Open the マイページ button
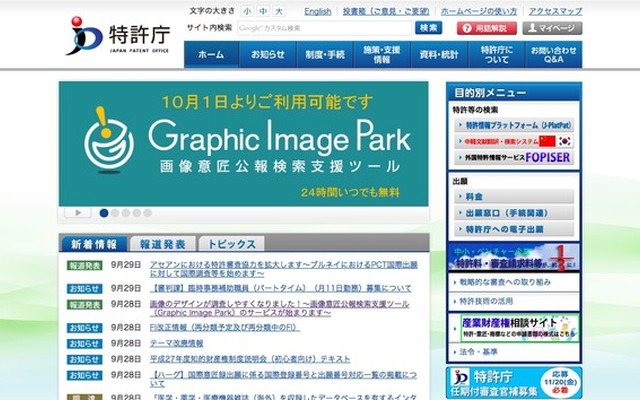 (552, 28)
